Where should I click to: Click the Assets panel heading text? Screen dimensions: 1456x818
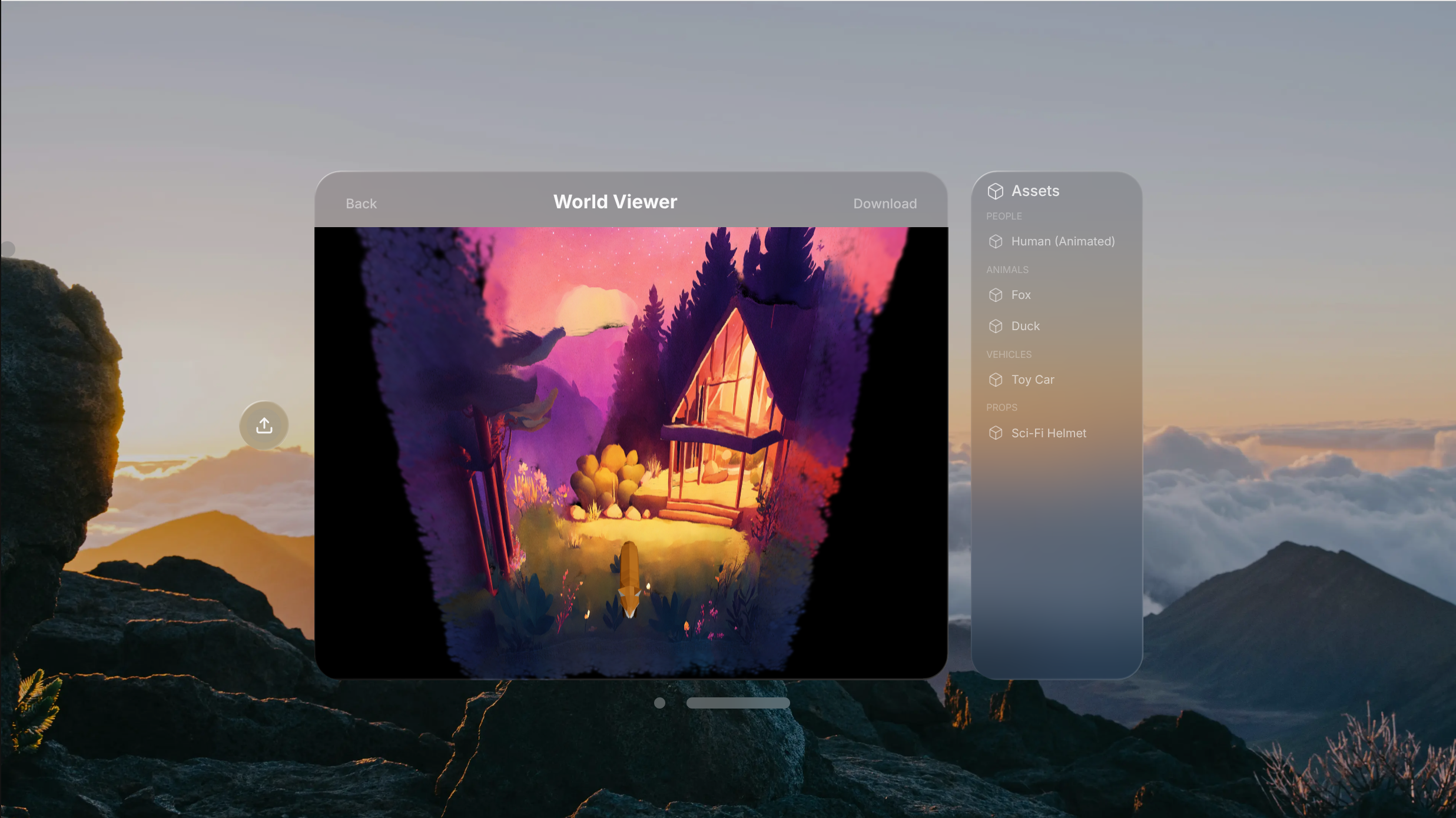click(x=1035, y=191)
